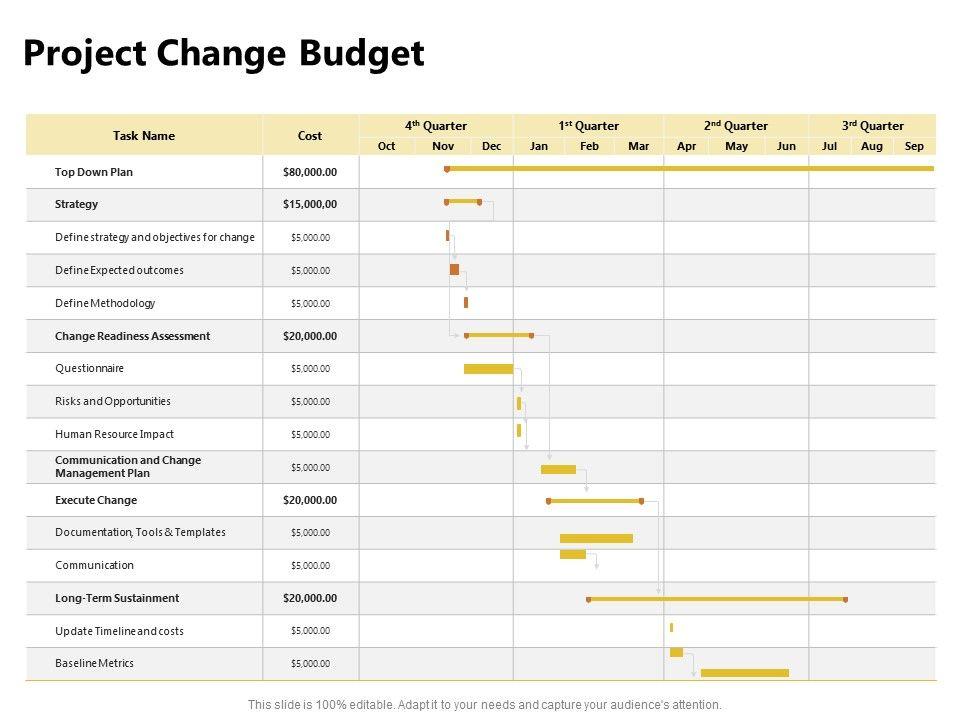Click the Baseline Metrics task name
The height and width of the screenshot is (720, 960).
point(94,663)
